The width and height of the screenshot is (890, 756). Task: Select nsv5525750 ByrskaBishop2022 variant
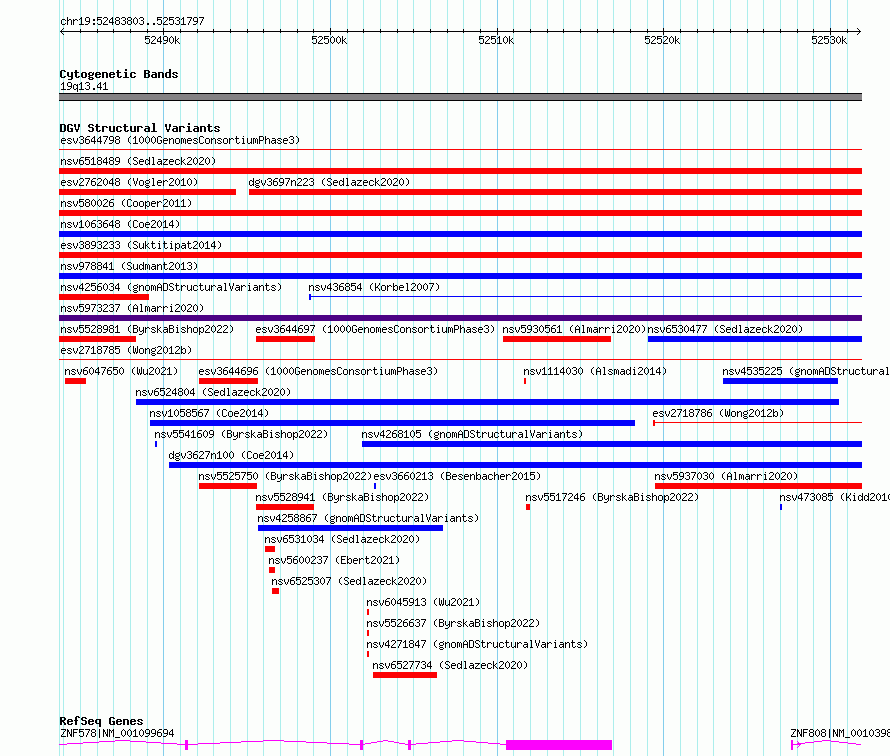click(228, 486)
